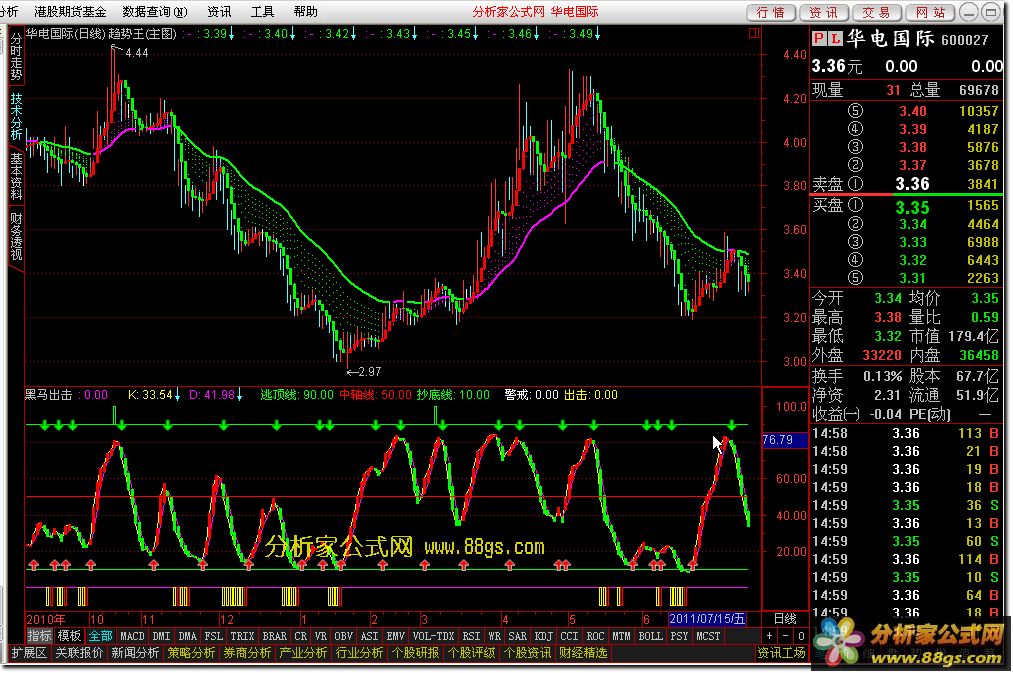Switch sub-chart indicator to CR

pyautogui.click(x=301, y=636)
